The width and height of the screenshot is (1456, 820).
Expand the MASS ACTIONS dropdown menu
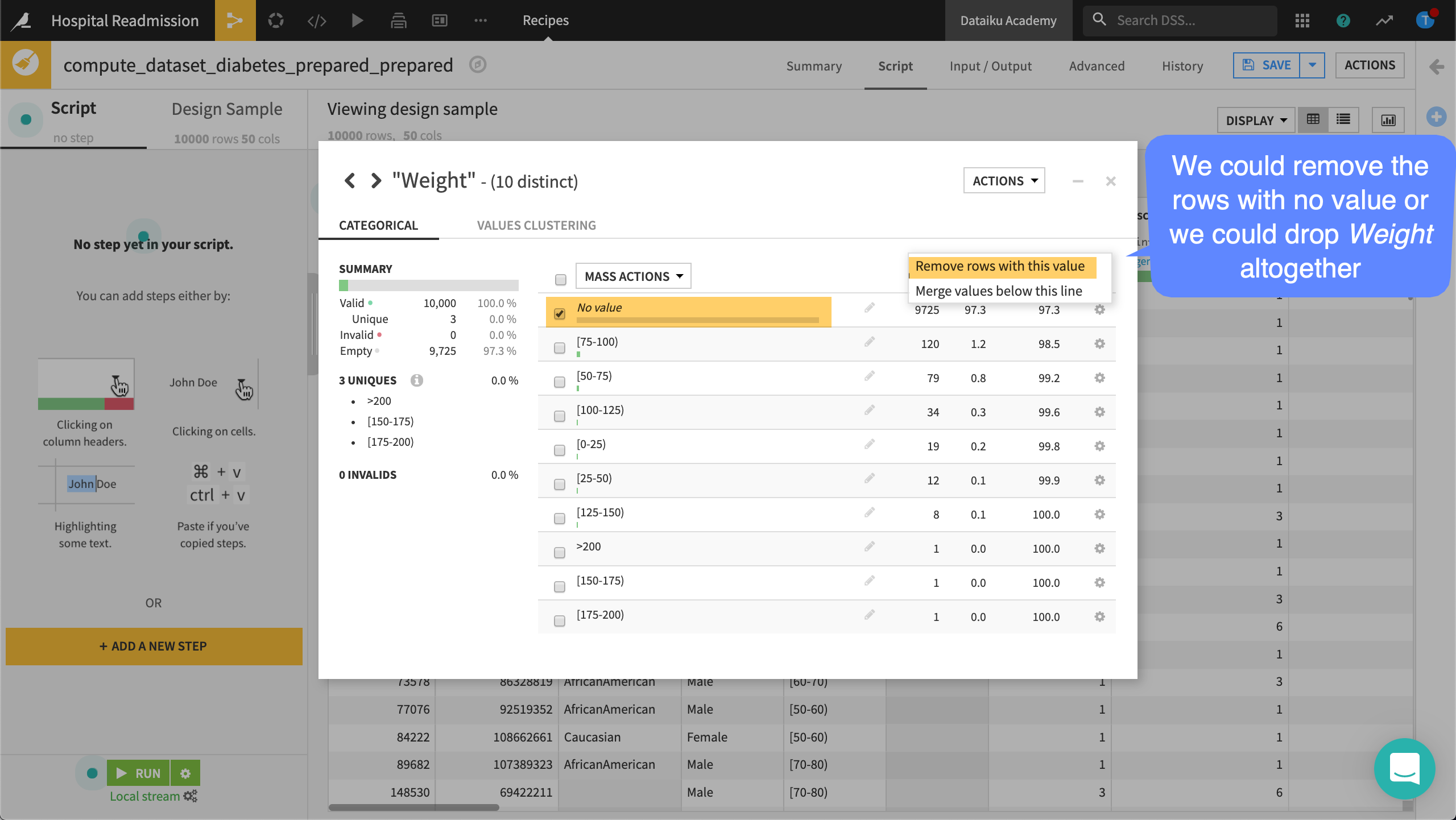click(x=631, y=276)
